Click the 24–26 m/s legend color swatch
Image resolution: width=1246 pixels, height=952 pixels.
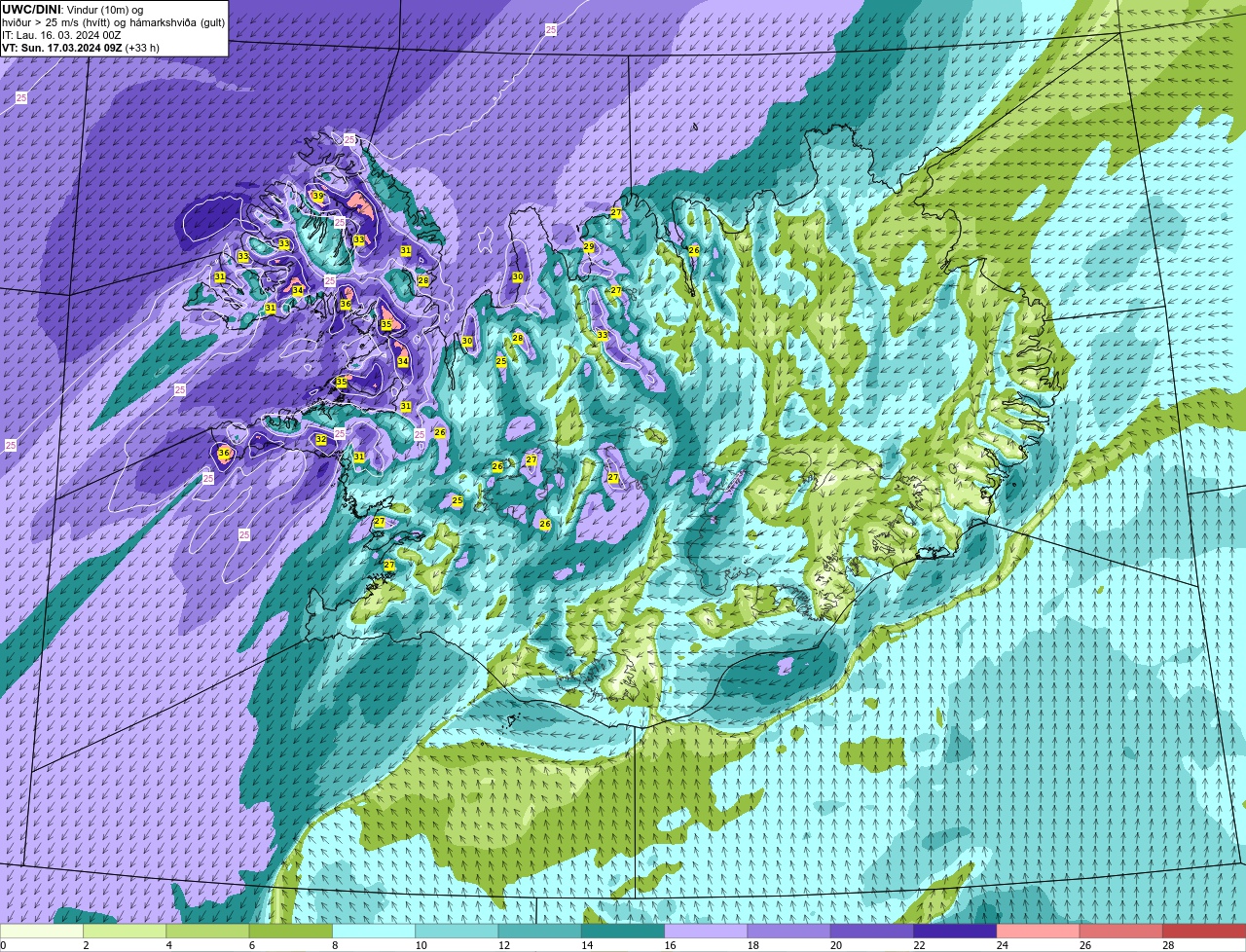pos(1039,932)
